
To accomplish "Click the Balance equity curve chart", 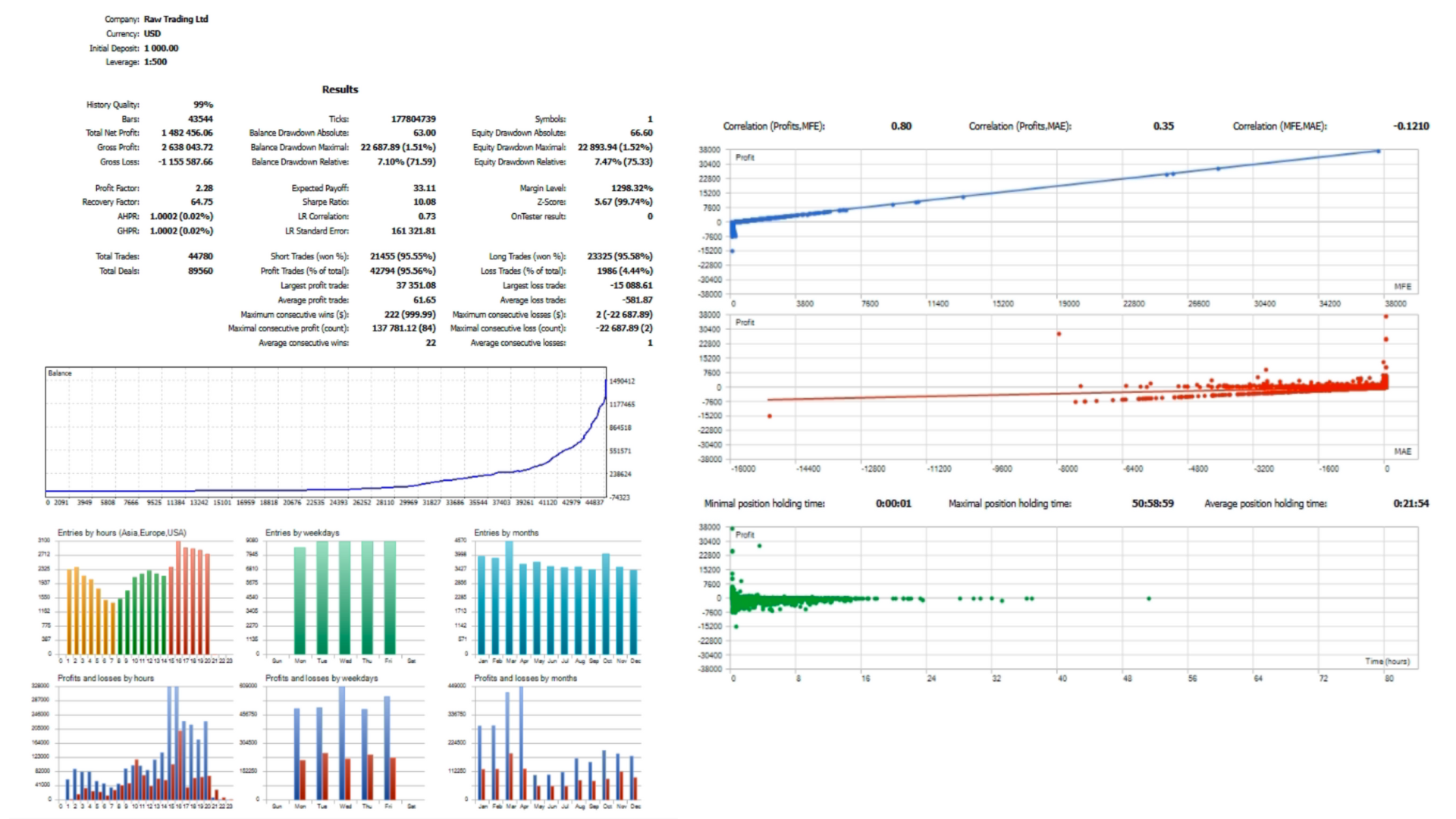I will point(325,432).
